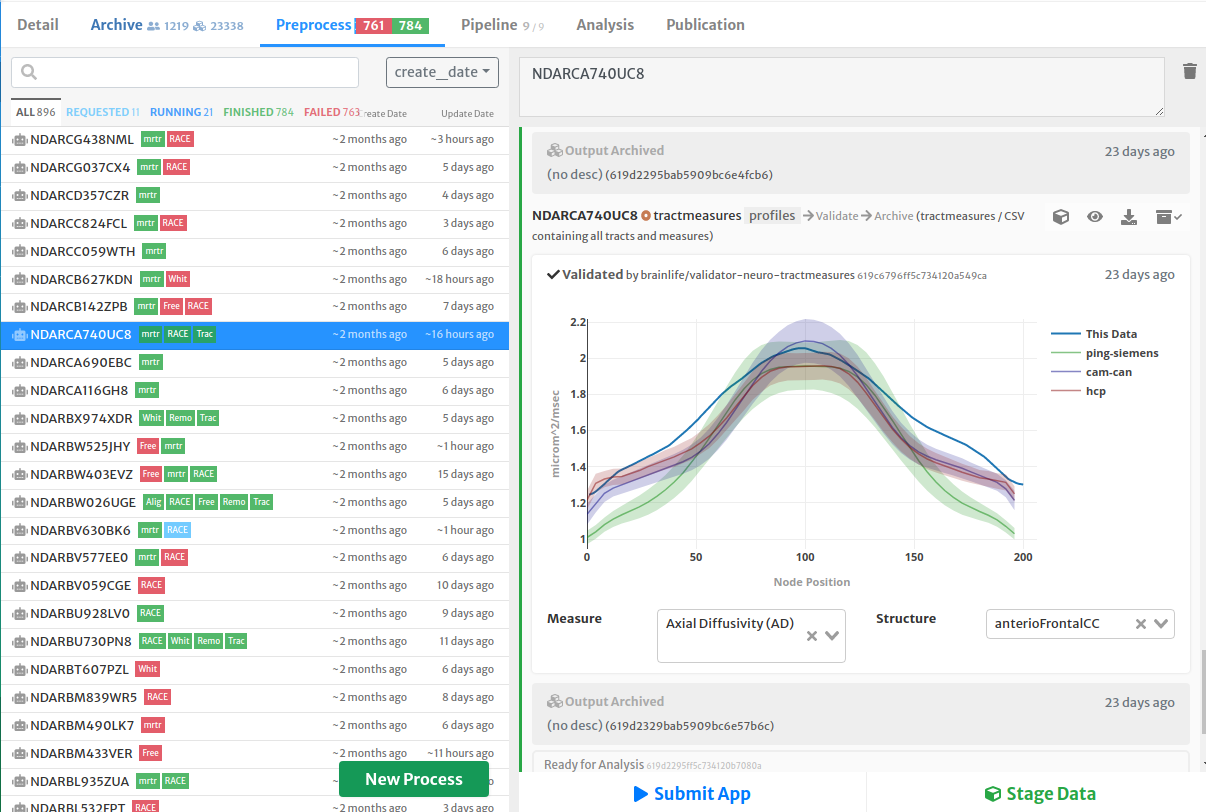Click robot icon of NDARBT607PZL row
This screenshot has height=812, width=1206.
click(x=19, y=669)
